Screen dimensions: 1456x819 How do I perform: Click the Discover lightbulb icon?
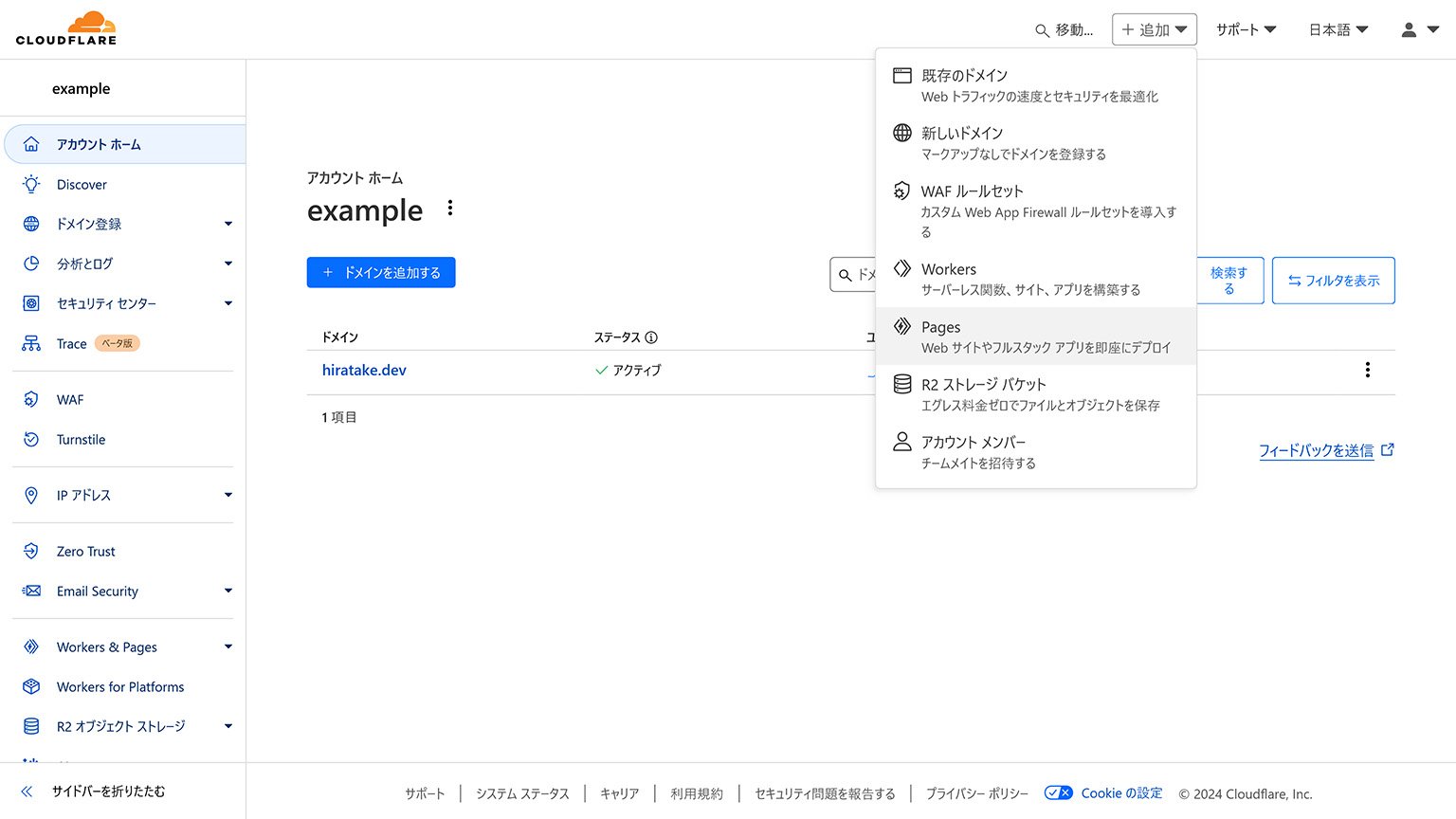tap(31, 184)
